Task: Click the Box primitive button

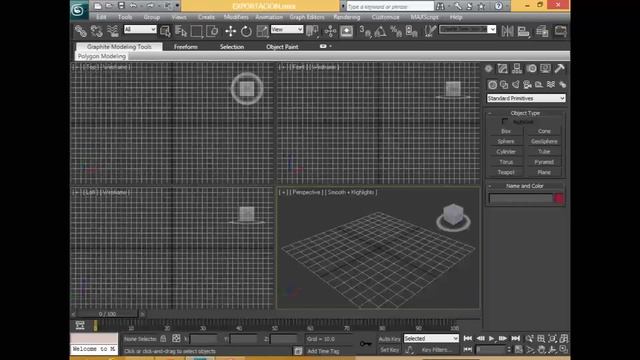Action: pyautogui.click(x=506, y=131)
